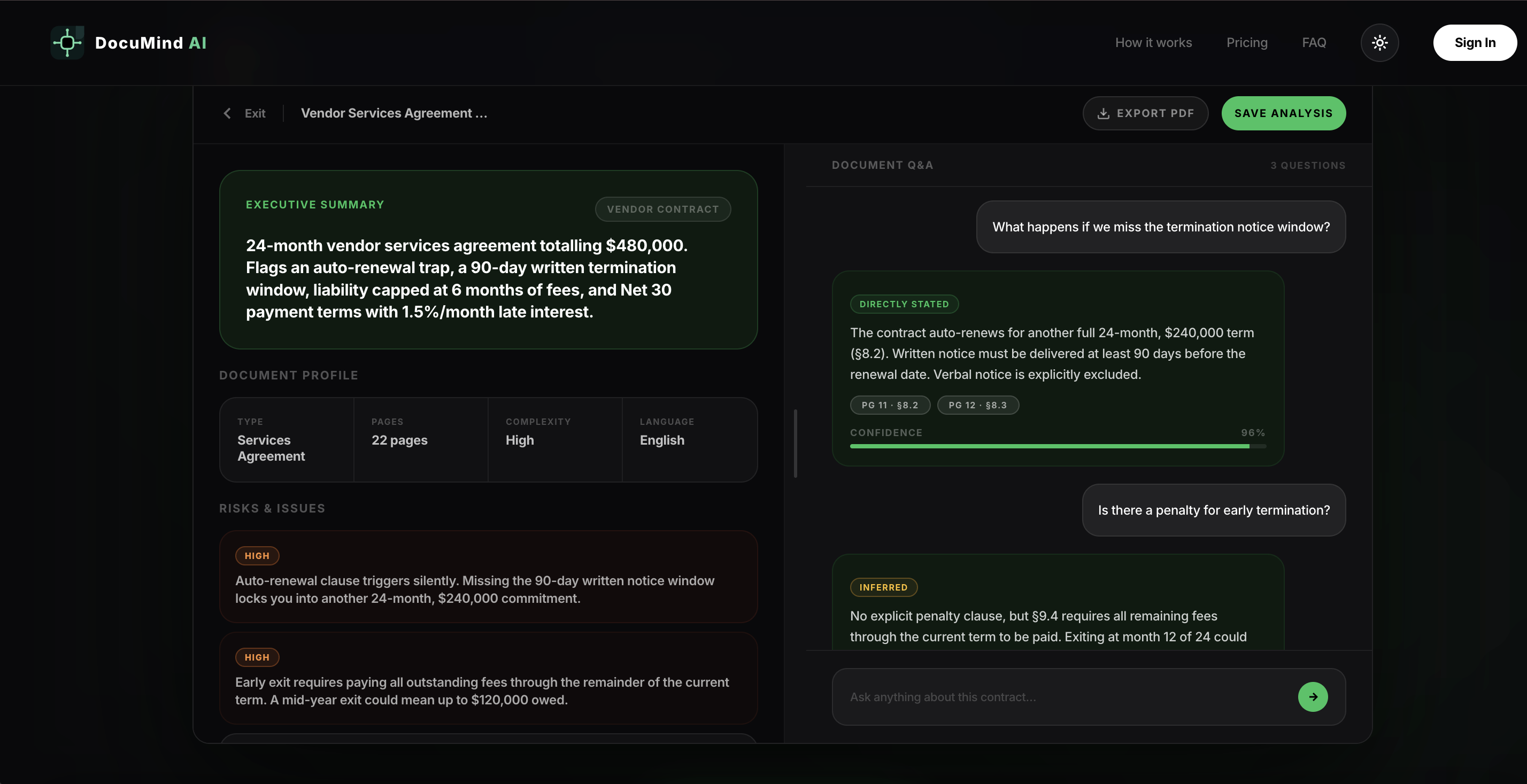Click the download icon in Export PDF
The height and width of the screenshot is (784, 1527).
tap(1103, 113)
